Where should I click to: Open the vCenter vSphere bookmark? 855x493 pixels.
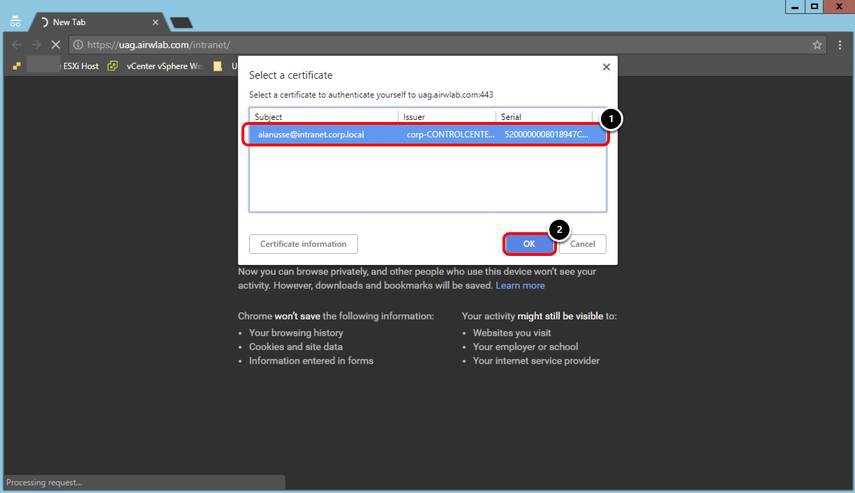coord(164,66)
